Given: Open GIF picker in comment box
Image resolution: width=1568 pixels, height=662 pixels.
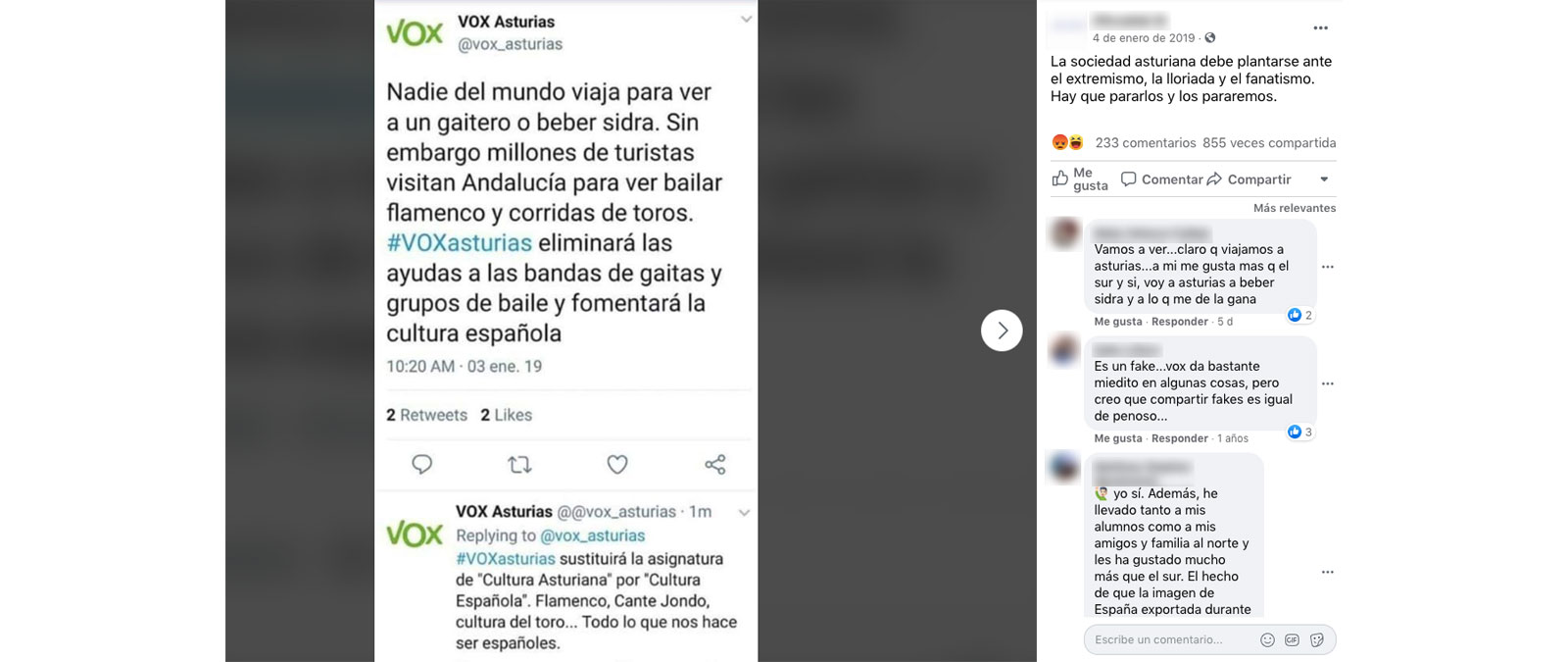Looking at the screenshot, I should 1292,639.
